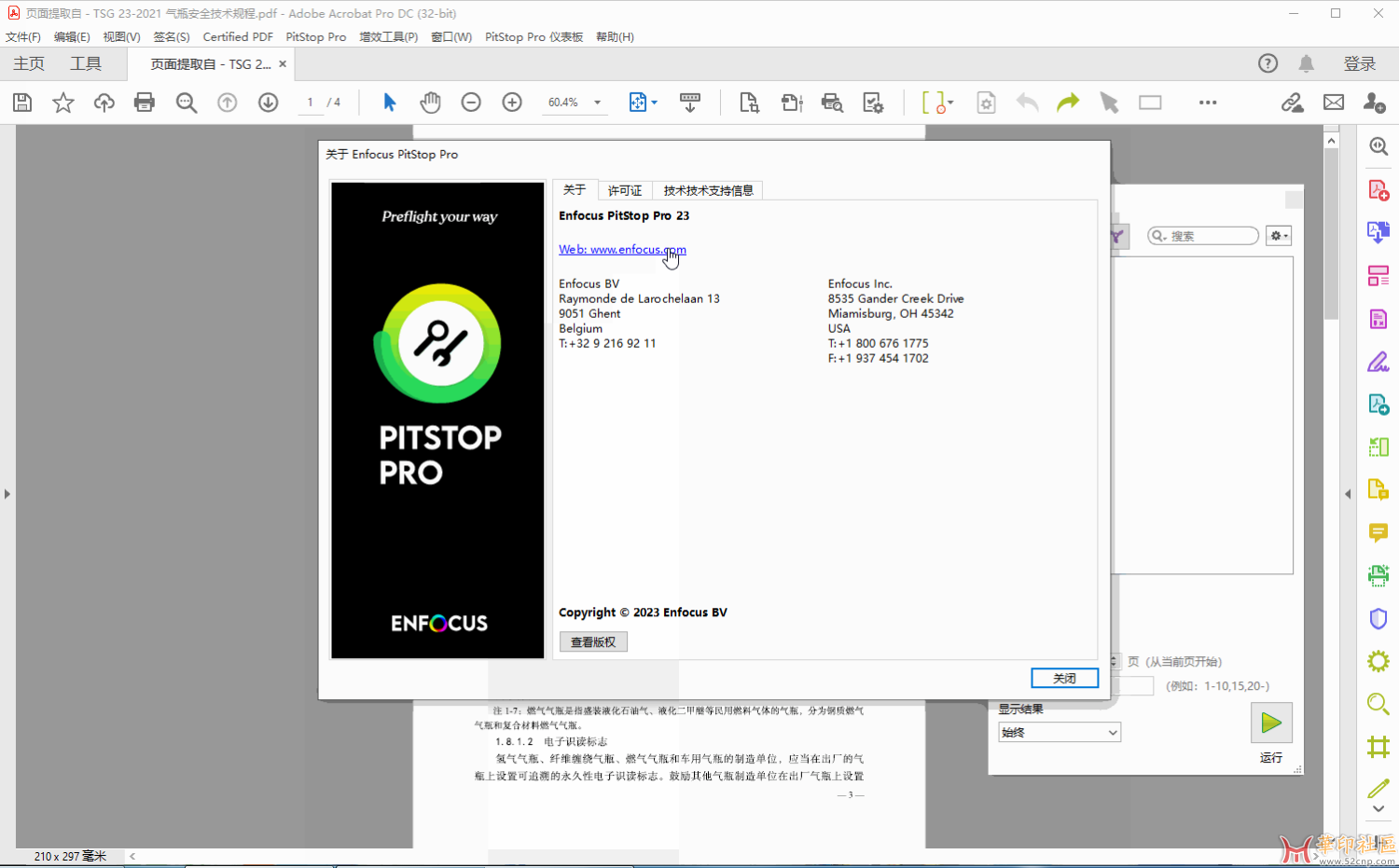This screenshot has height=868, width=1399.
Task: Open the 显示结果 combo box
Action: [x=1060, y=733]
